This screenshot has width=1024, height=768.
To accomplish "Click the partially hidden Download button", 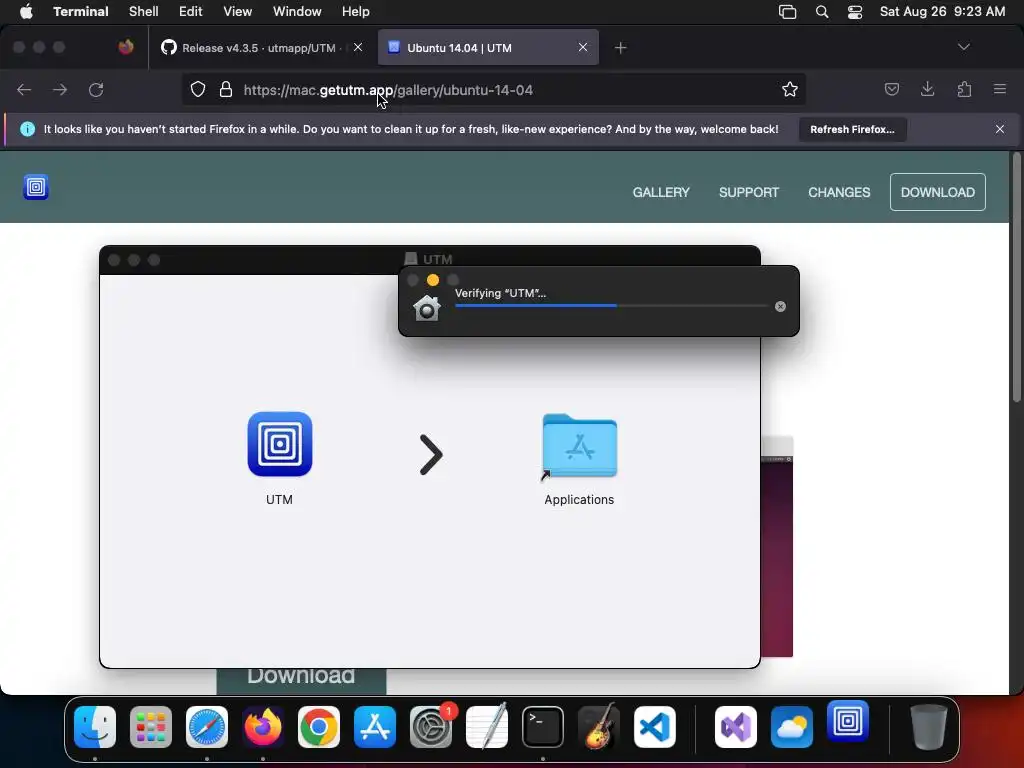I will [x=301, y=681].
